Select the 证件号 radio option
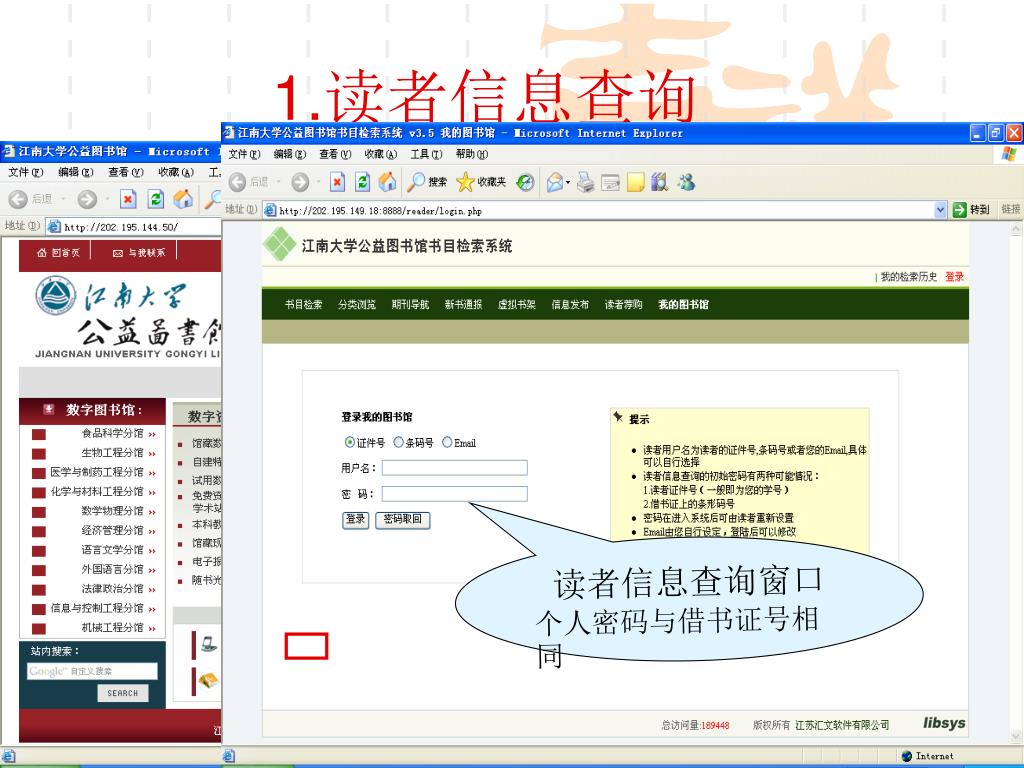Viewport: 1024px width, 768px height. click(349, 442)
